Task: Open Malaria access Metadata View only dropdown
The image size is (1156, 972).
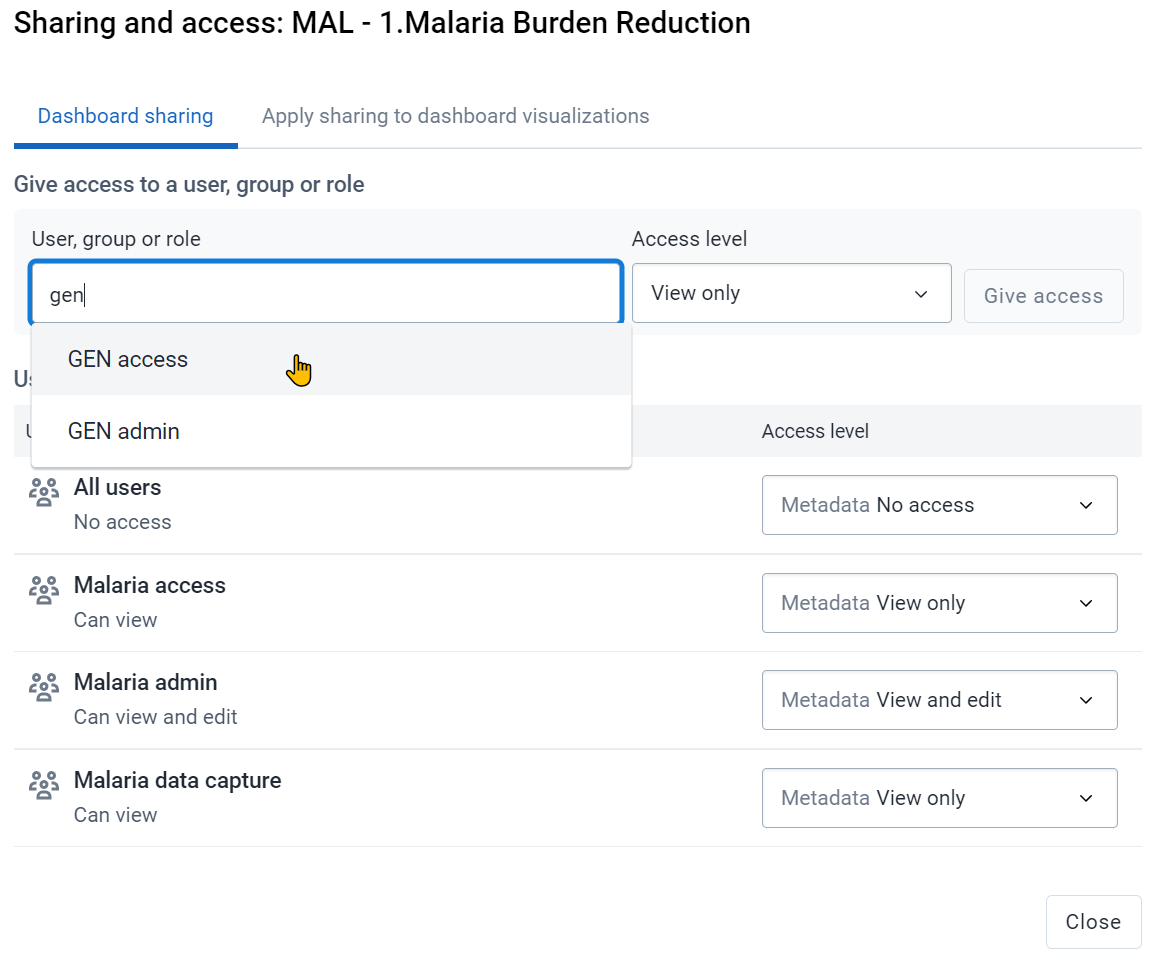Action: (x=939, y=603)
